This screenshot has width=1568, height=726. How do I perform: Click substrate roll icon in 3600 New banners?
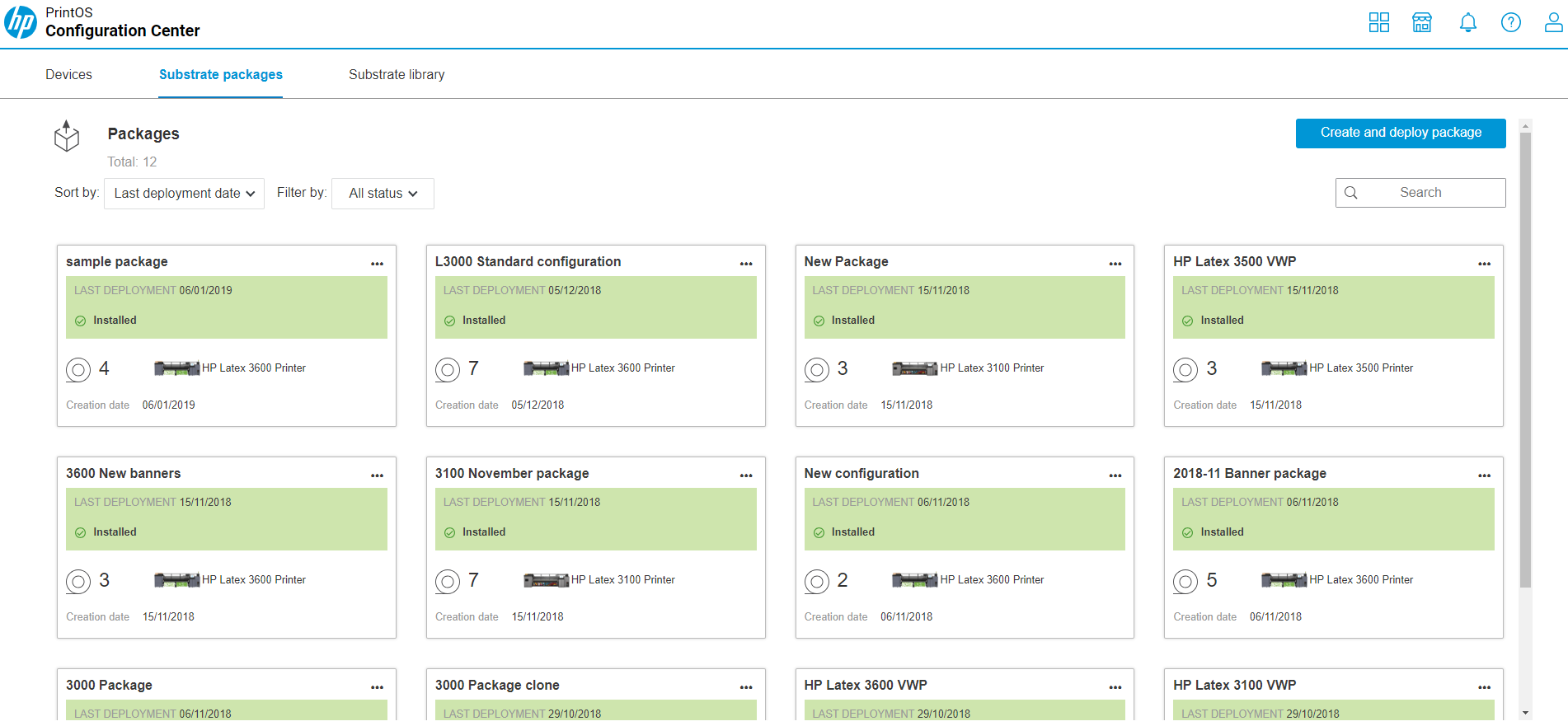coord(78,582)
